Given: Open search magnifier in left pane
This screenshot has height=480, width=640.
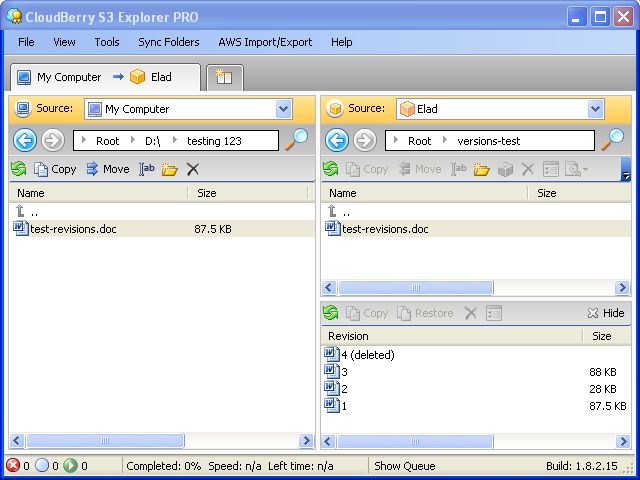Looking at the screenshot, I should click(x=297, y=139).
